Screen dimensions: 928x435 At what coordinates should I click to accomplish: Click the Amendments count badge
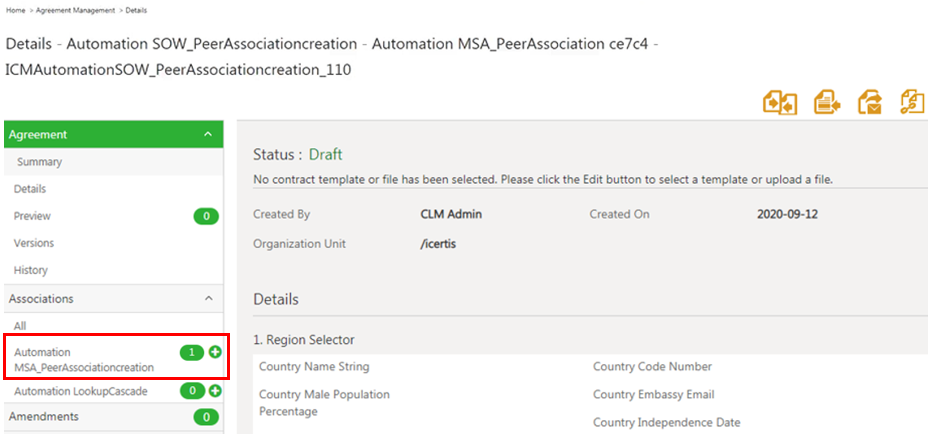[206, 417]
